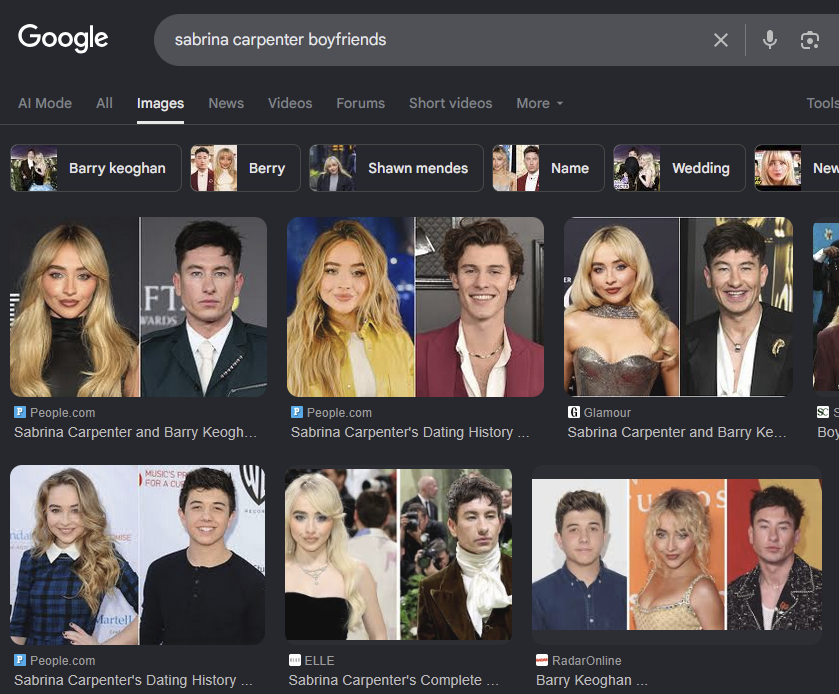Open 'Barry Keoghan ...' RadarOnline link
Screen dimensions: 839x694
[x=592, y=680]
